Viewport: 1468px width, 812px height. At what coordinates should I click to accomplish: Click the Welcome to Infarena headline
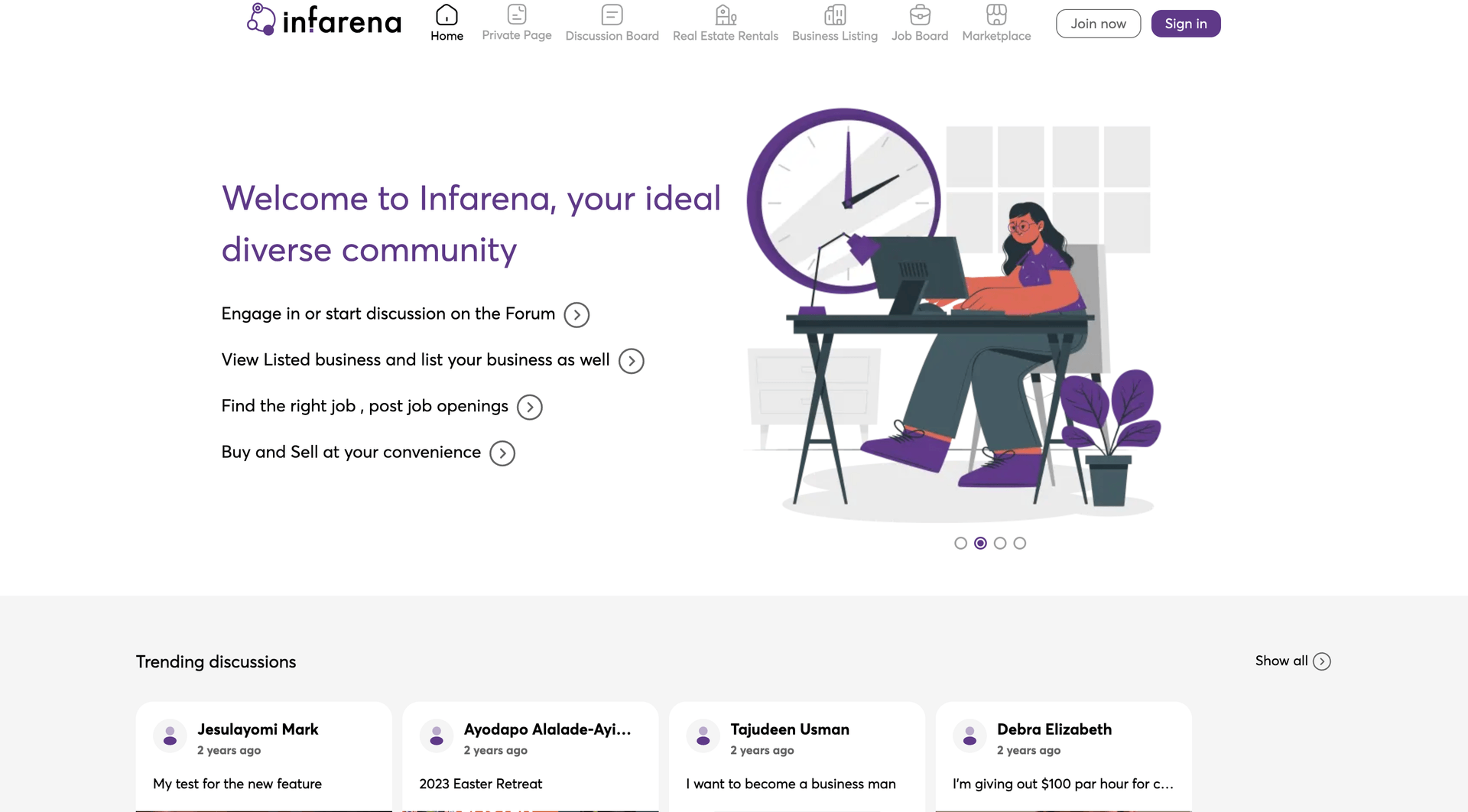click(471, 224)
